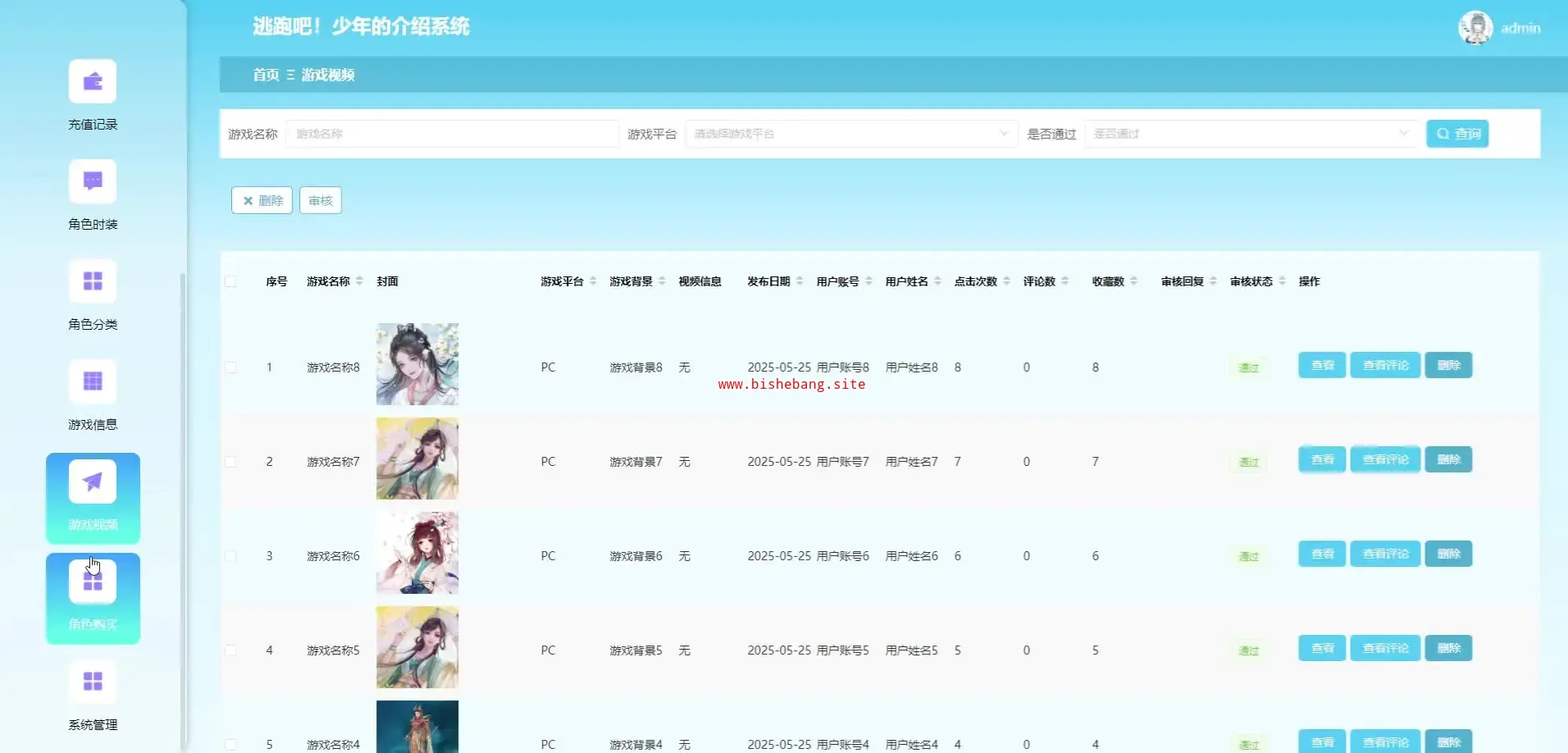Screen dimensions: 1568x753
Task: Open the 角色购买 sidebar icon
Action: [x=93, y=582]
